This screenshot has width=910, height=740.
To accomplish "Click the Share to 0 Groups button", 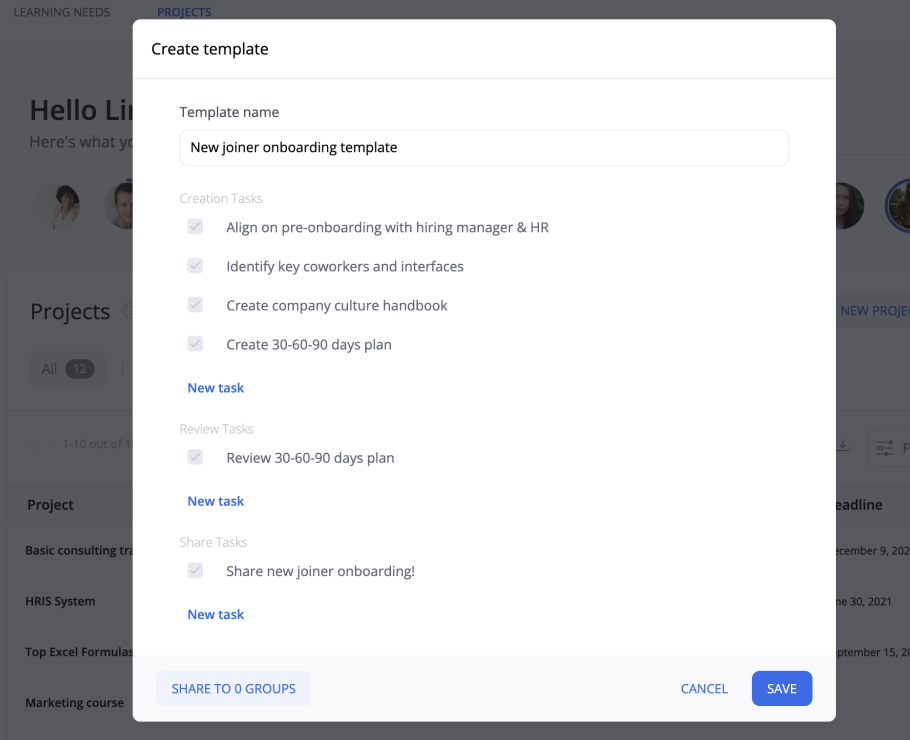I will (233, 688).
